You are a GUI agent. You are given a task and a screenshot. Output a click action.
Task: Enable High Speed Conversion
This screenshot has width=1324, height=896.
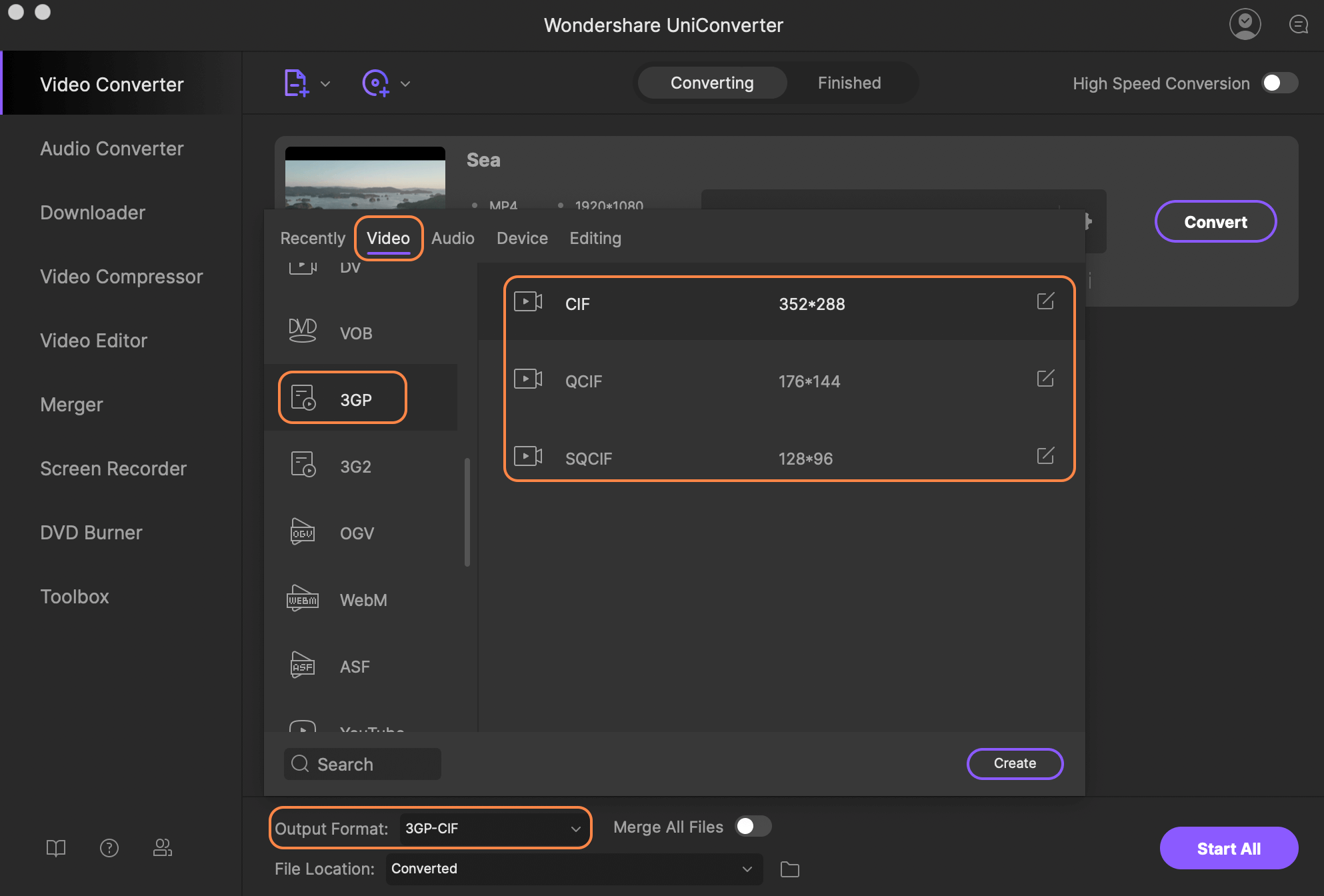(1279, 83)
